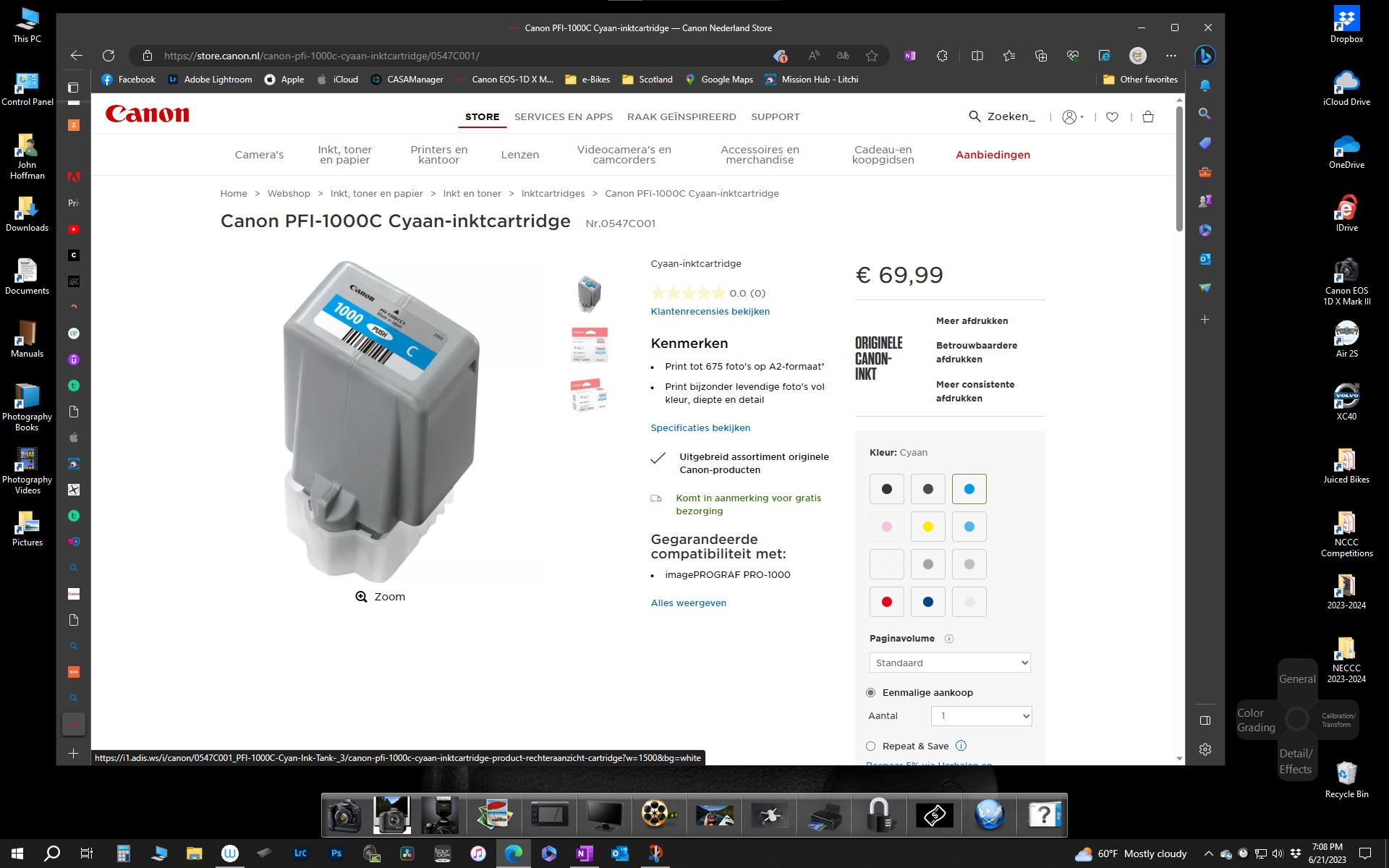Toggle split screen in the Edge toolbar
The image size is (1389, 868).
coord(978,56)
